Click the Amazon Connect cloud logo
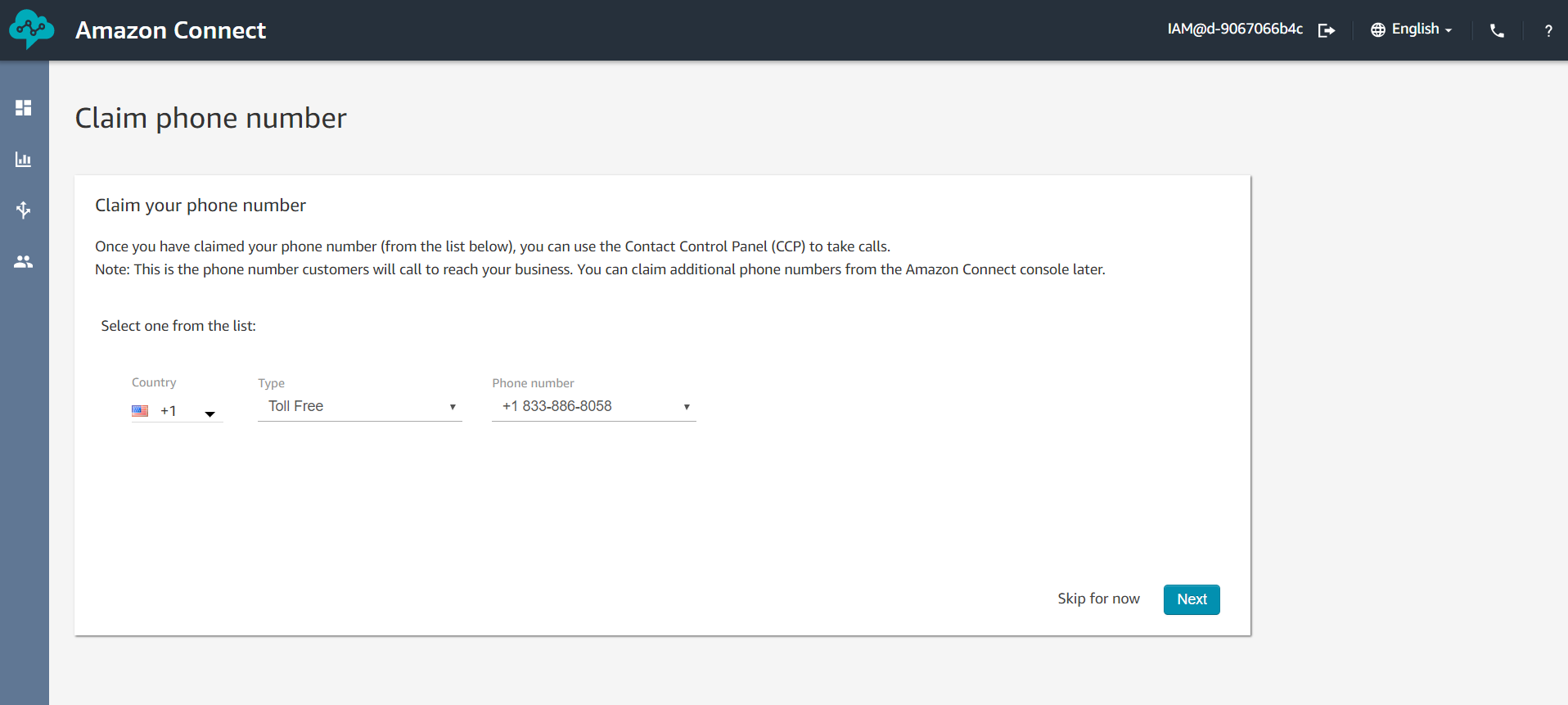The width and height of the screenshot is (1568, 705). click(31, 29)
